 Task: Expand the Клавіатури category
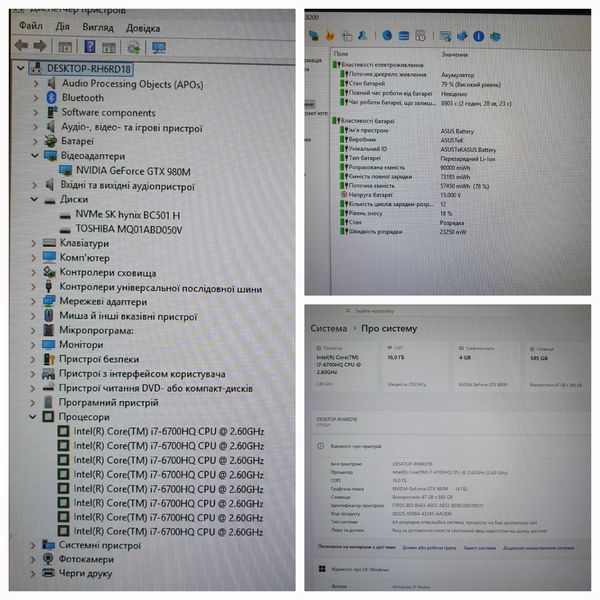point(34,243)
